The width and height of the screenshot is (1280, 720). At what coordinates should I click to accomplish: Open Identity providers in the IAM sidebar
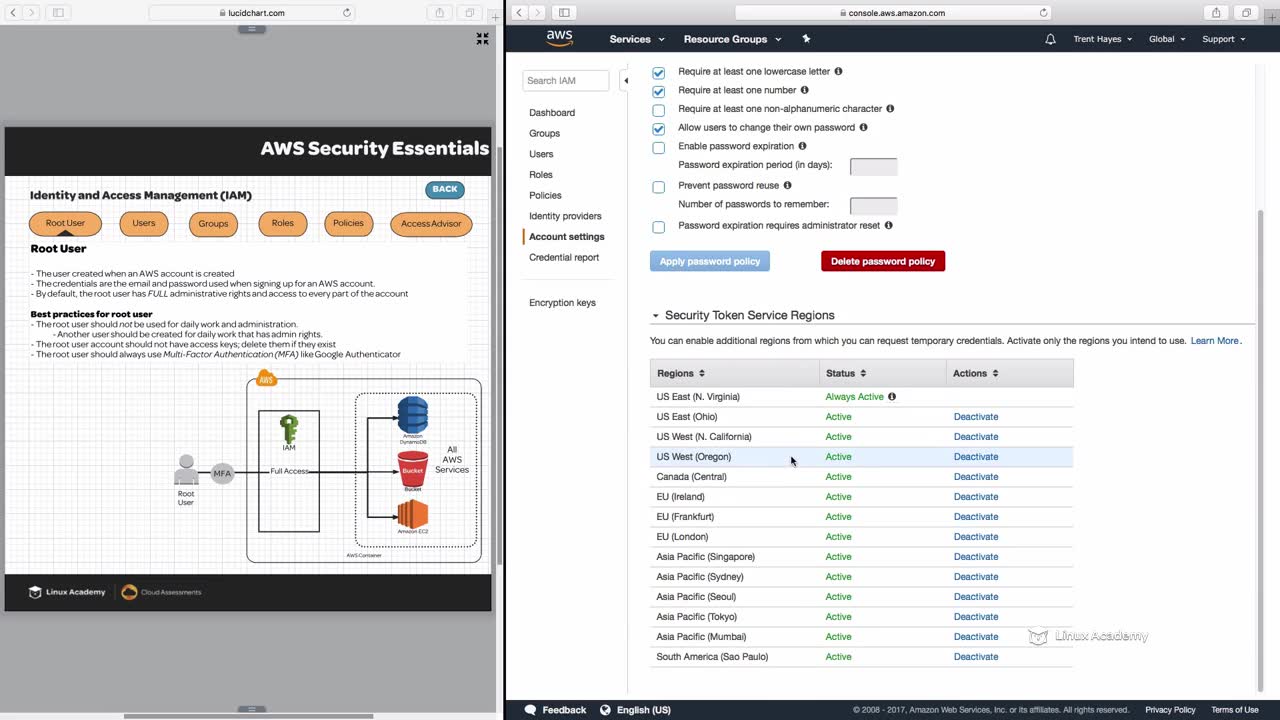click(565, 216)
